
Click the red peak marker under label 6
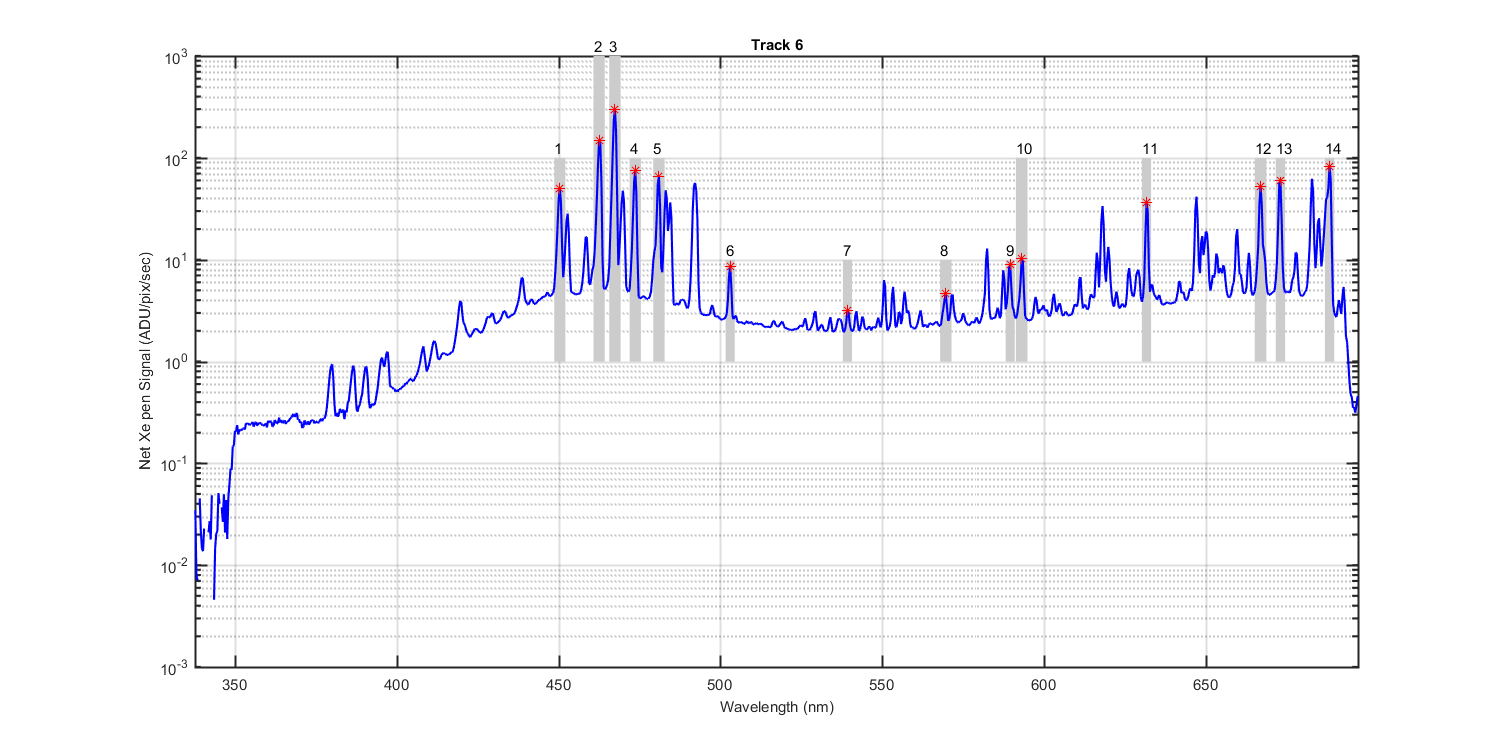[730, 266]
